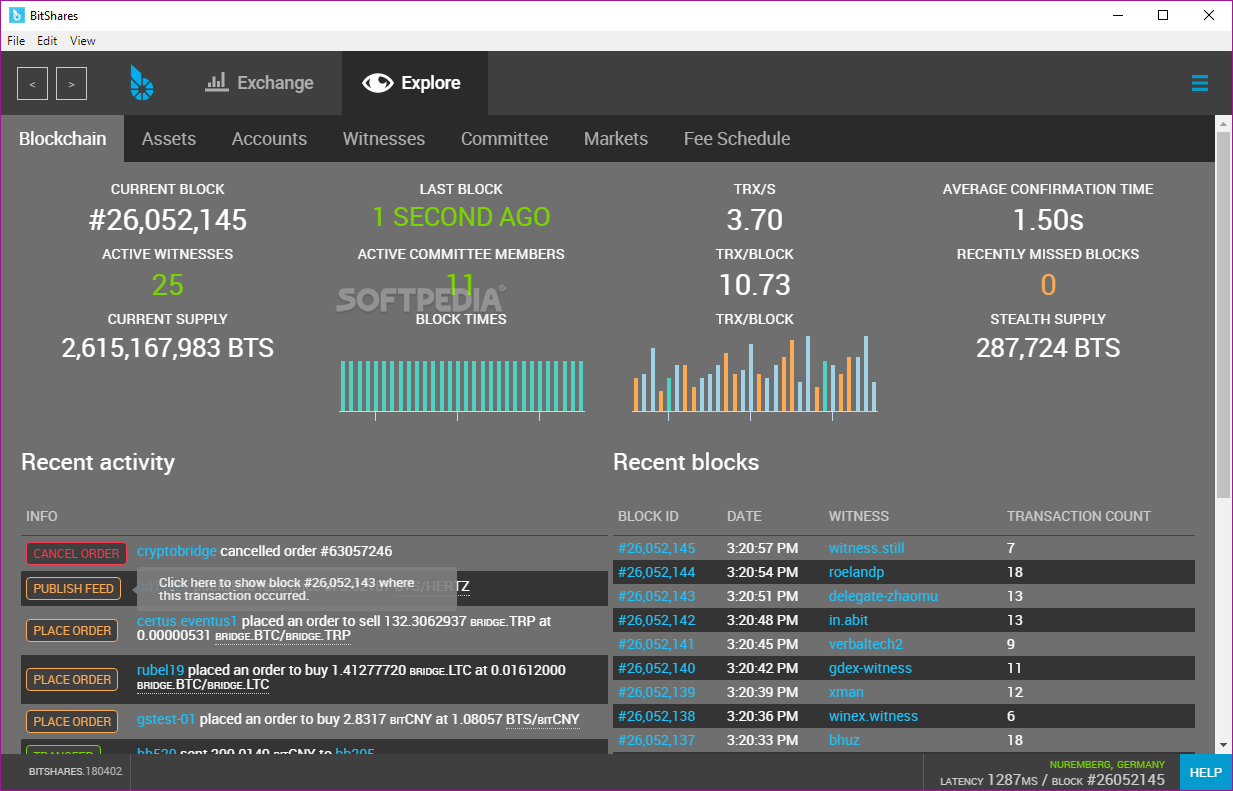This screenshot has height=791, width=1233.
Task: Click PLACE ORDER tag for rubel19
Action: click(72, 680)
